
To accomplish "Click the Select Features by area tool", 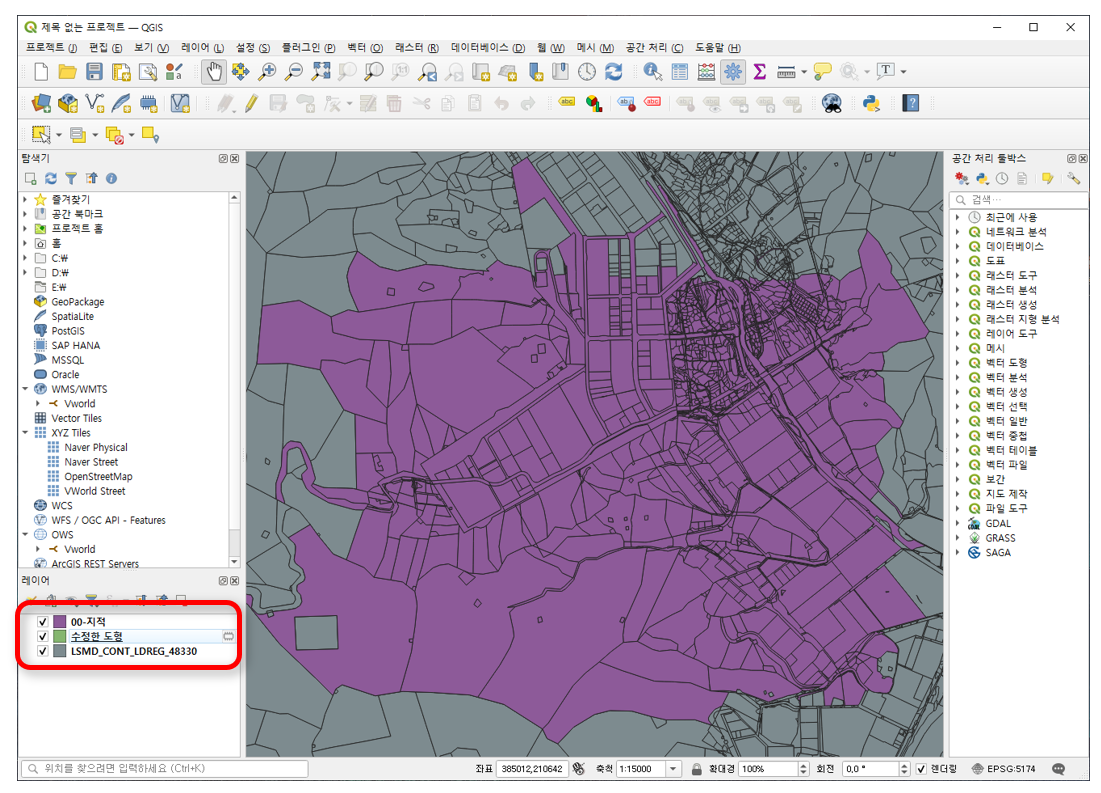I will point(41,134).
